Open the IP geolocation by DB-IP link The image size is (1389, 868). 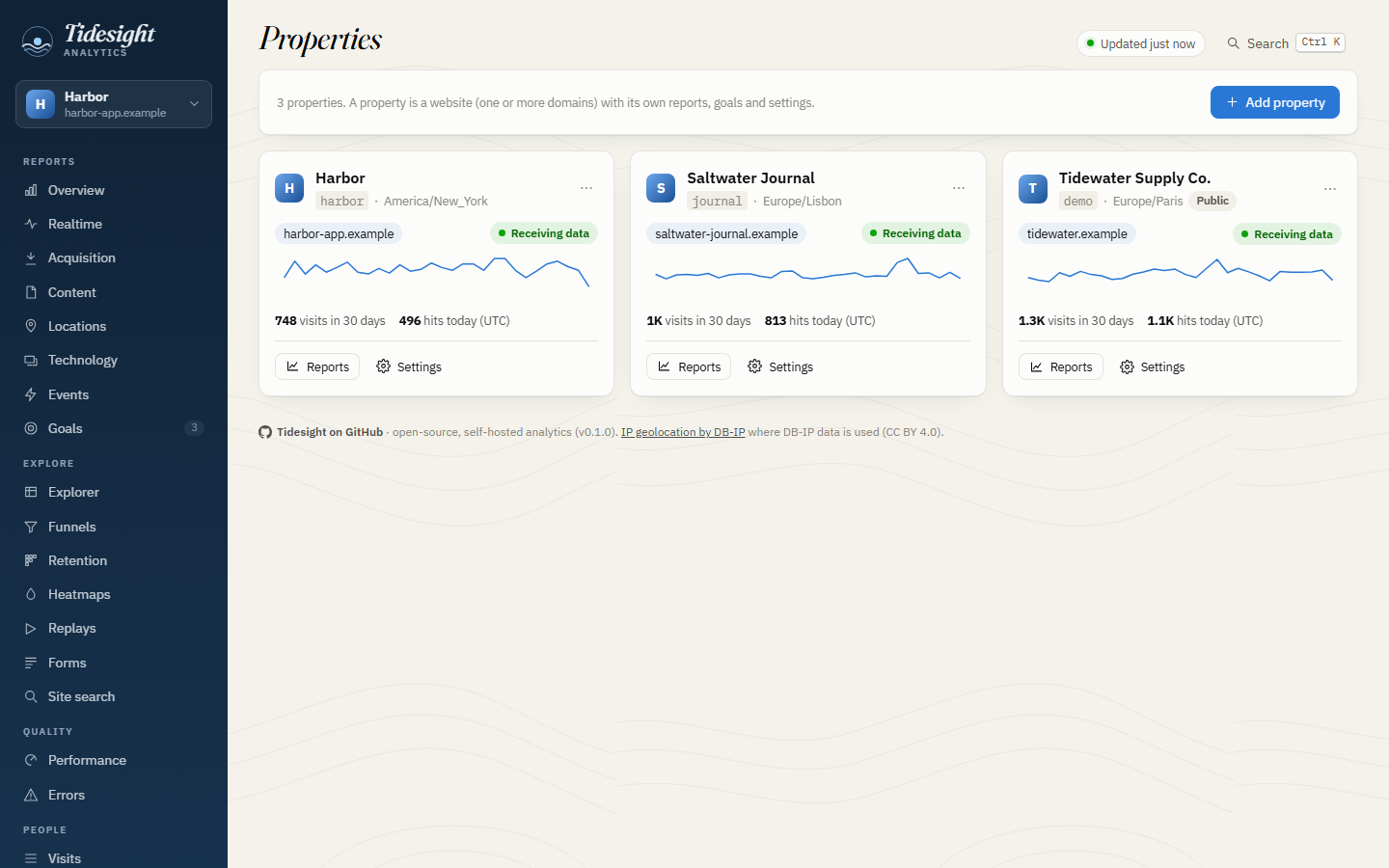click(683, 432)
